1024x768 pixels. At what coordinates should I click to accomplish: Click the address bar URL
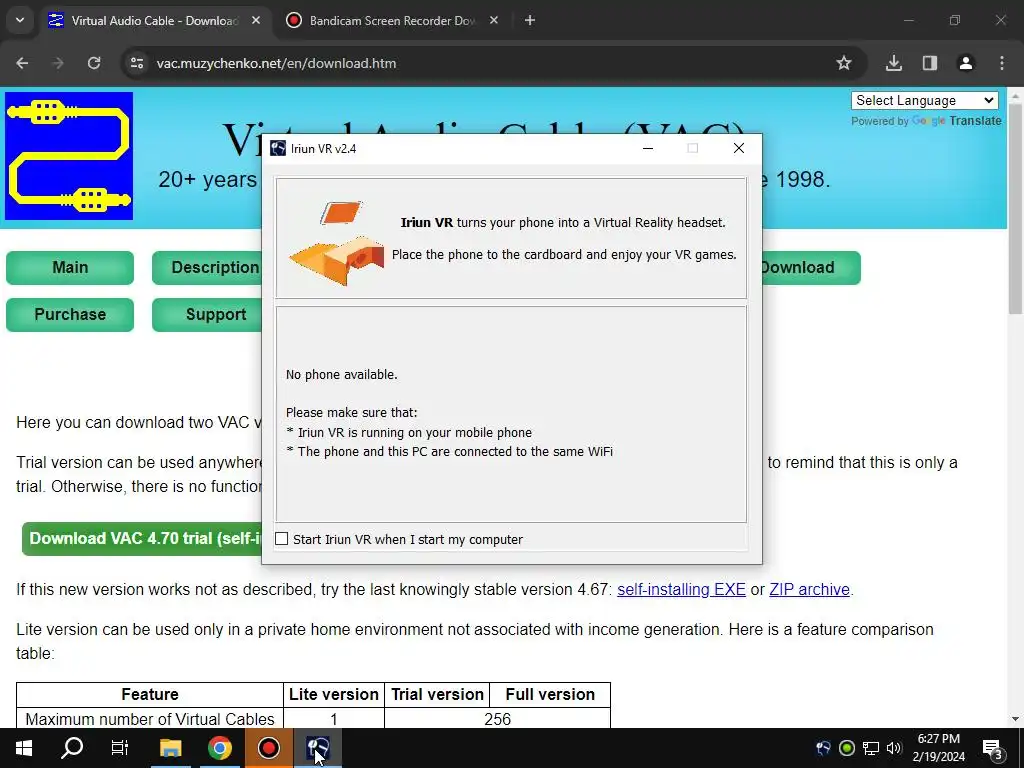276,63
